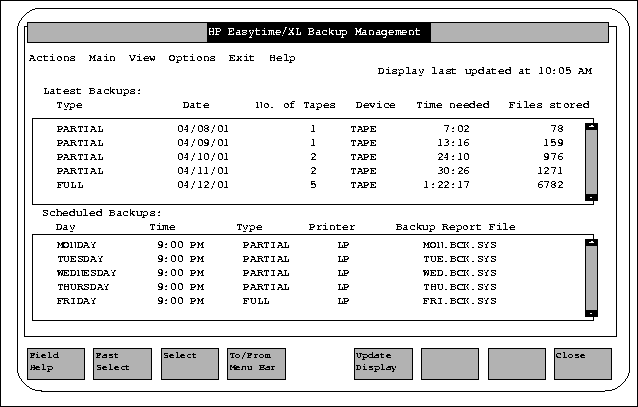This screenshot has height=407, width=638.
Task: Click the Fast Select function key
Action: pos(122,363)
